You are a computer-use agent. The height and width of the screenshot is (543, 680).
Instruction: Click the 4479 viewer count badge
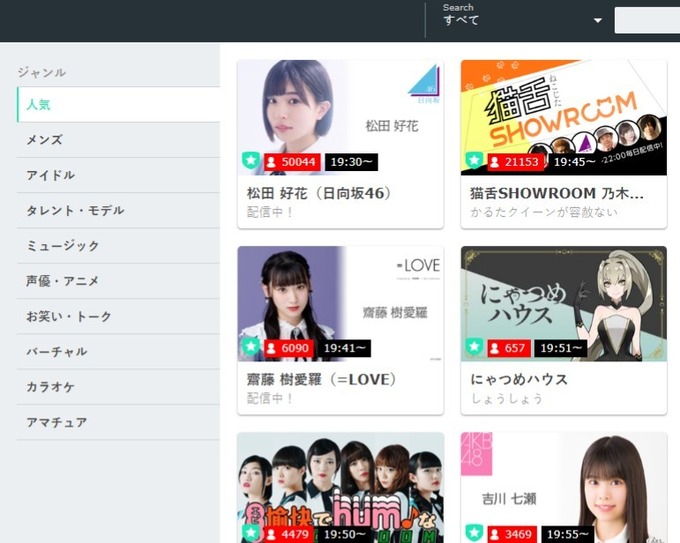point(288,534)
